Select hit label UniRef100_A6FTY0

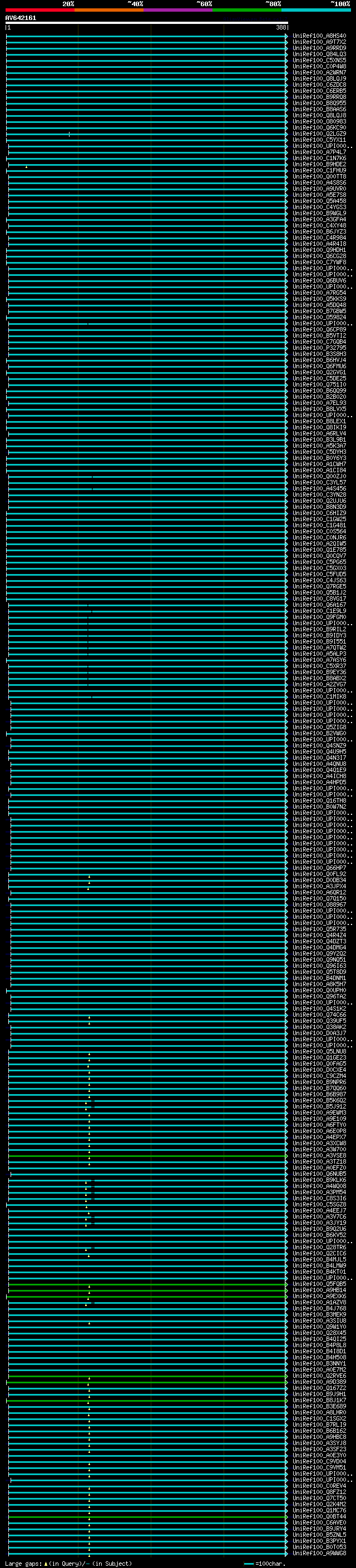[319, 1125]
